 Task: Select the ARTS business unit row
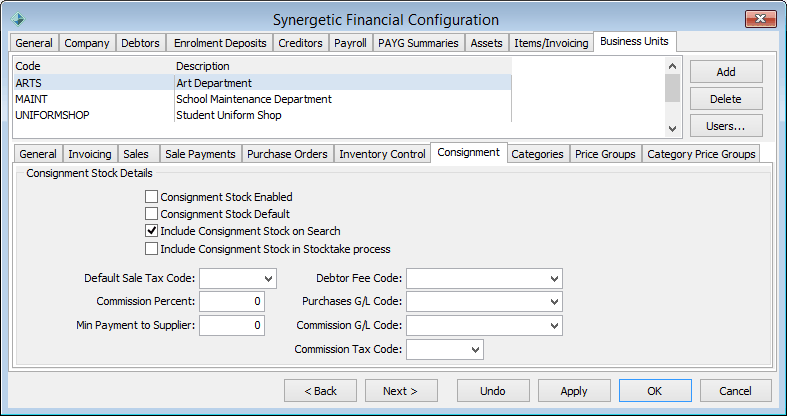click(x=263, y=83)
